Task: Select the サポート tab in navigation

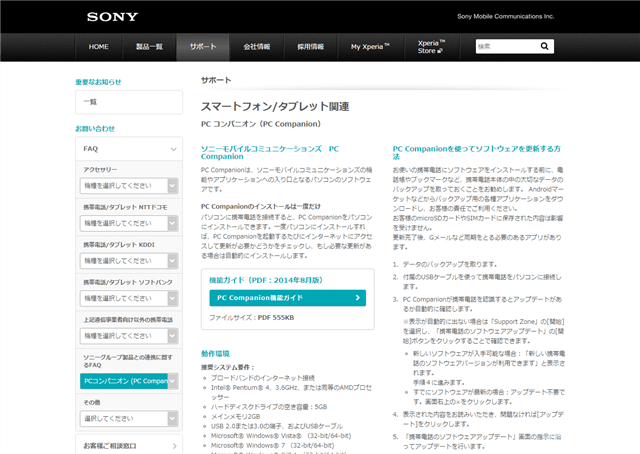Action: click(x=203, y=47)
